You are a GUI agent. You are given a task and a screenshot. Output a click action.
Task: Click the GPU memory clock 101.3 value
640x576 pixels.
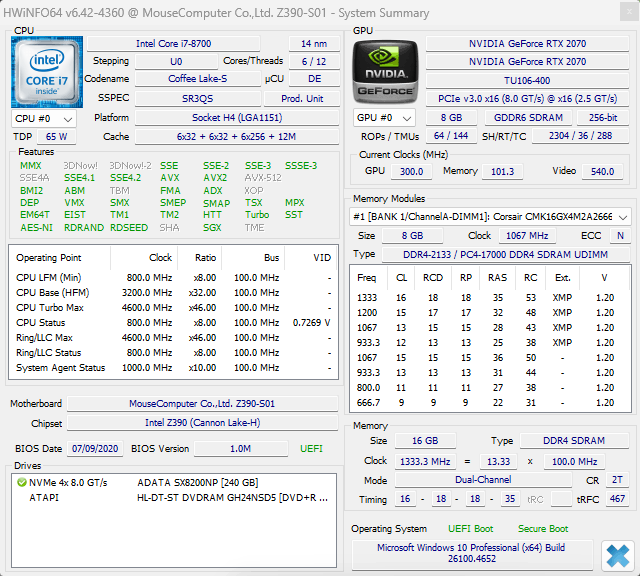point(502,171)
